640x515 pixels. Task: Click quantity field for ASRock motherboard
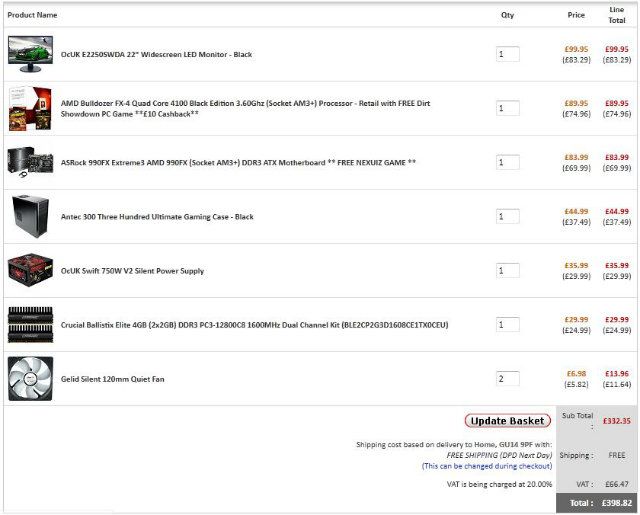(x=508, y=162)
